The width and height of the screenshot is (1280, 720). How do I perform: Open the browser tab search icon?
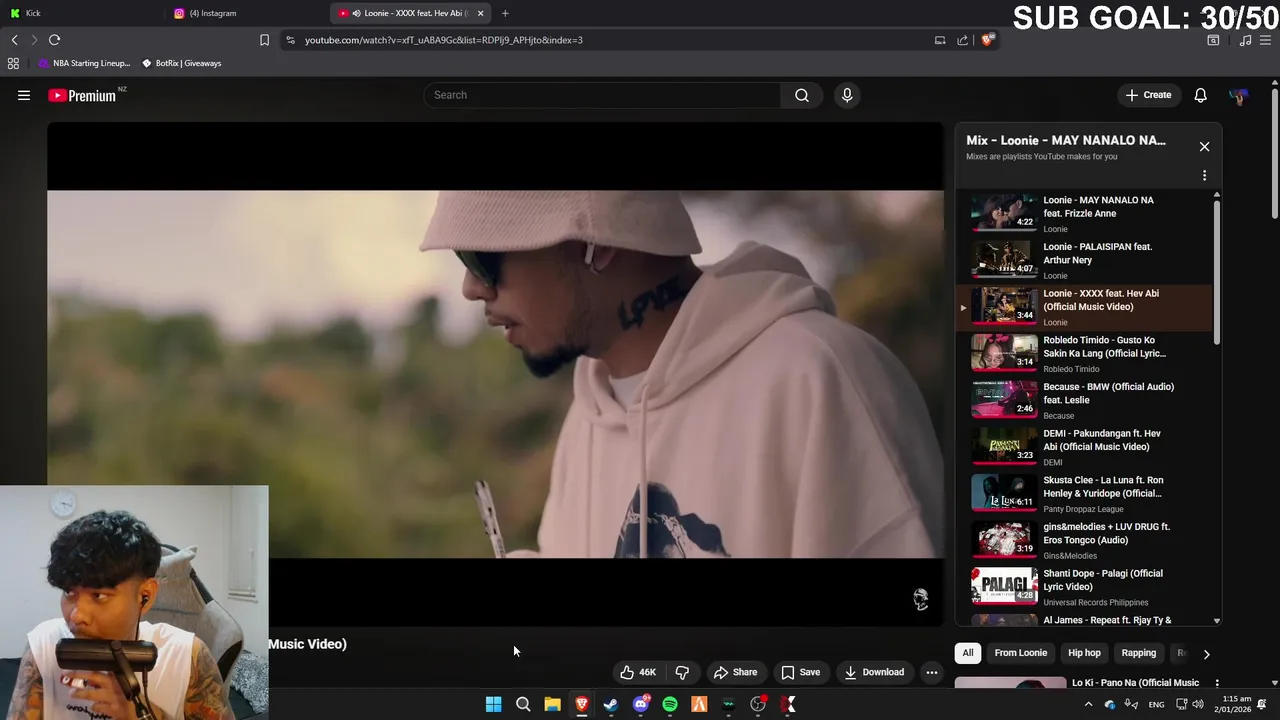click(1213, 40)
